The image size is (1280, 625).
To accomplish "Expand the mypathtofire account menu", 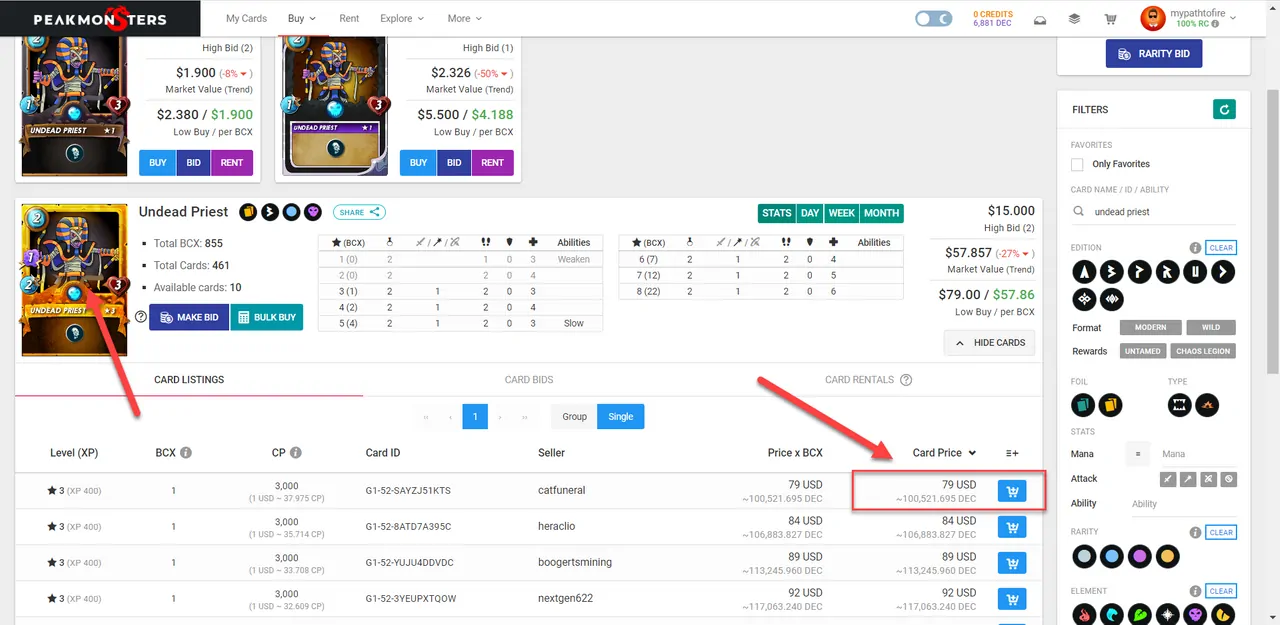I will [1189, 18].
